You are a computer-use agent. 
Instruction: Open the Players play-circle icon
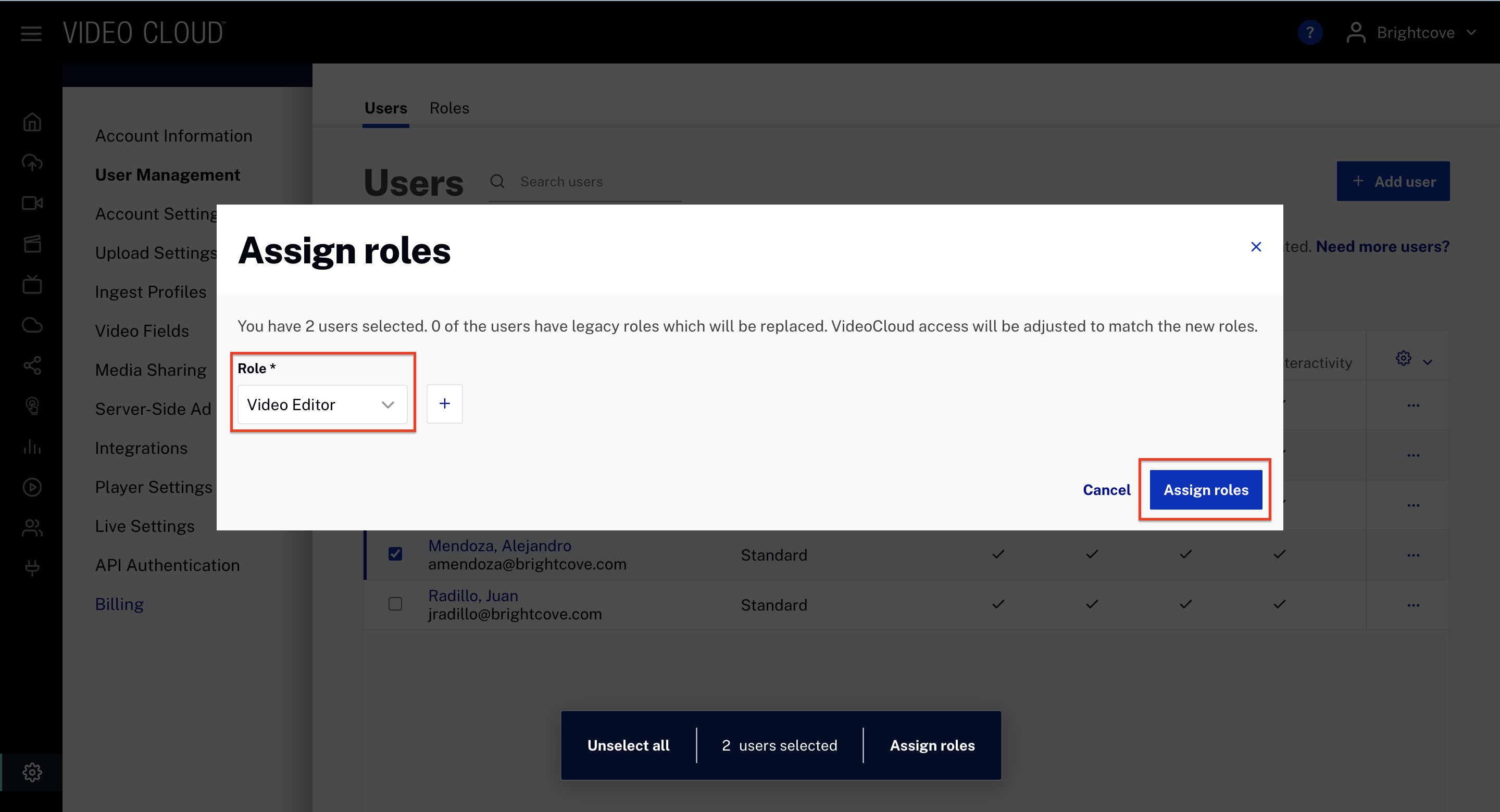(x=32, y=487)
